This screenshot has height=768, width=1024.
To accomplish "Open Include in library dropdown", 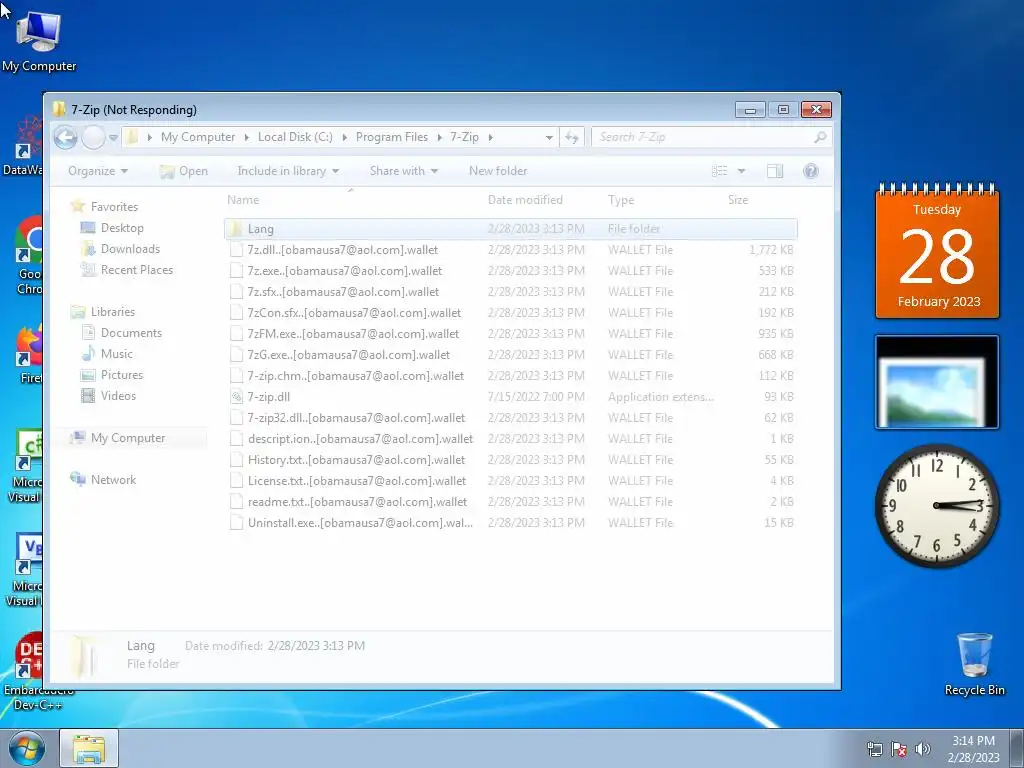I will pyautogui.click(x=288, y=171).
